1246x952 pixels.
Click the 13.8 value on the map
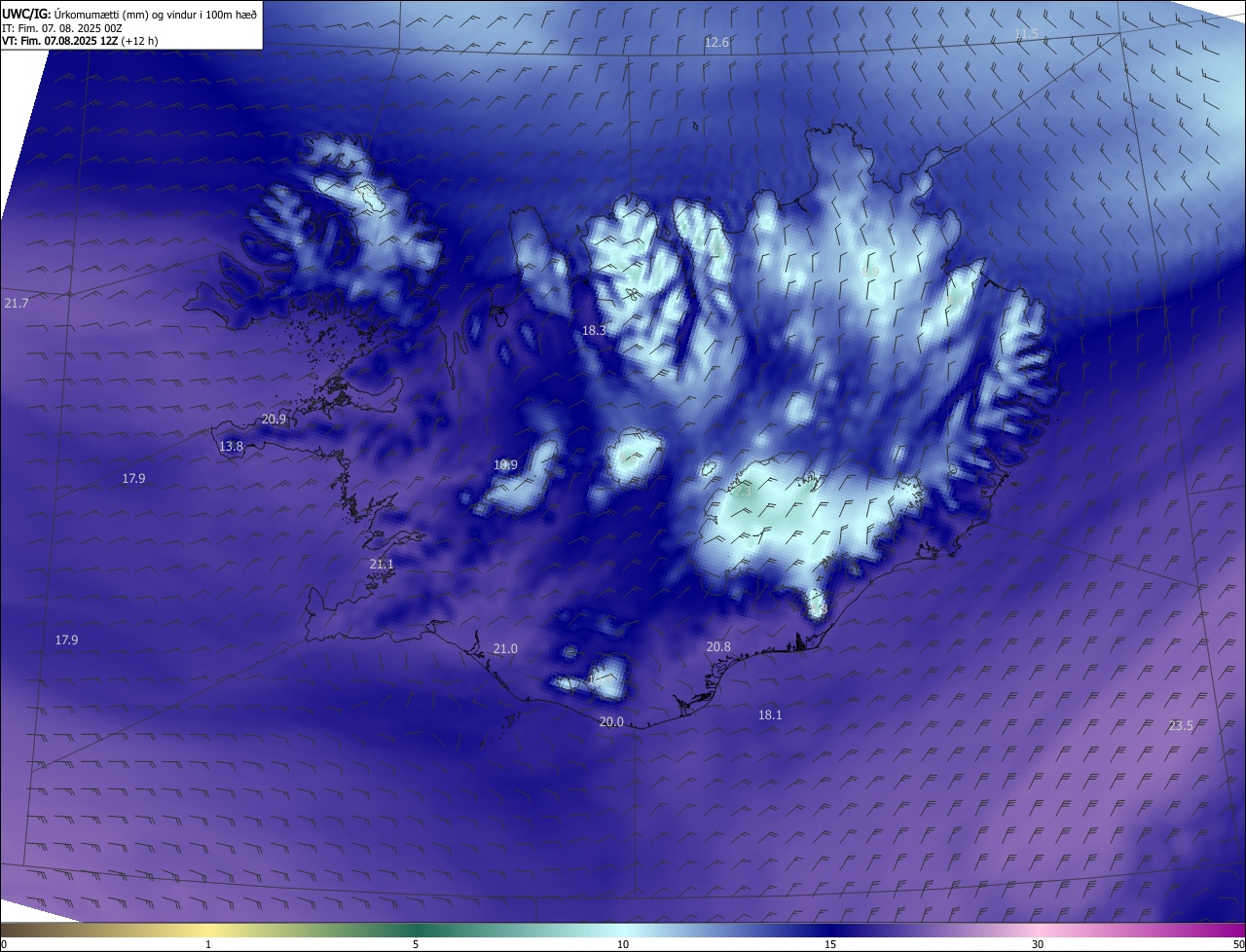231,446
